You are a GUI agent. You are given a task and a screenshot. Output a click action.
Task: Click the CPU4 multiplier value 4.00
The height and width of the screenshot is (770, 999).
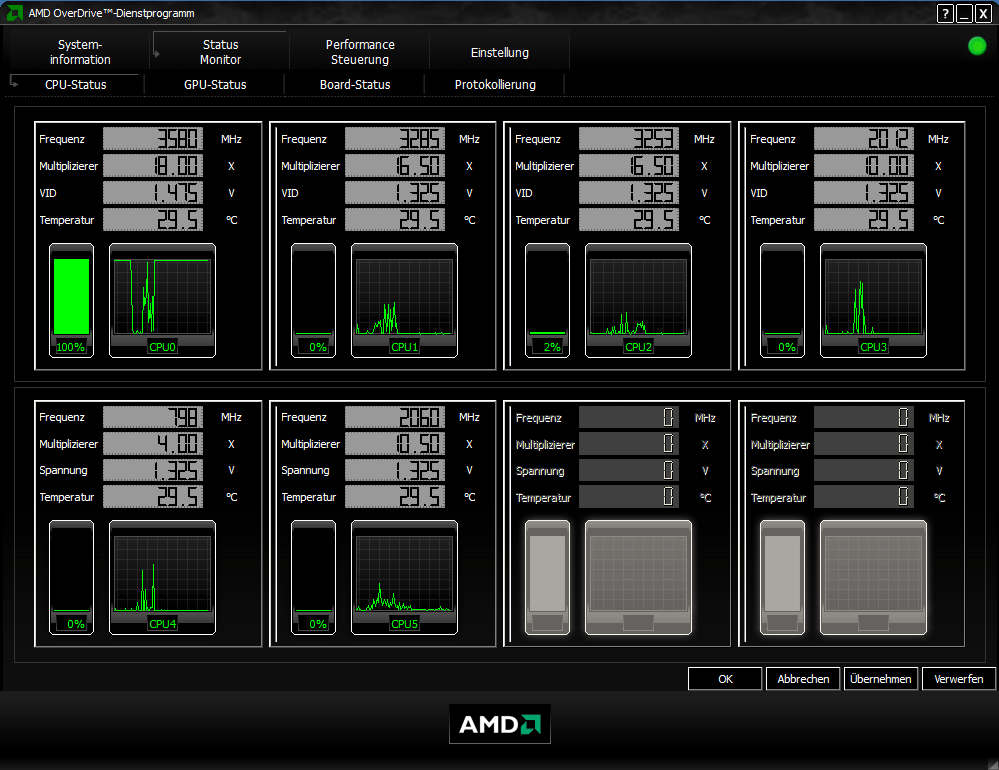[x=153, y=444]
